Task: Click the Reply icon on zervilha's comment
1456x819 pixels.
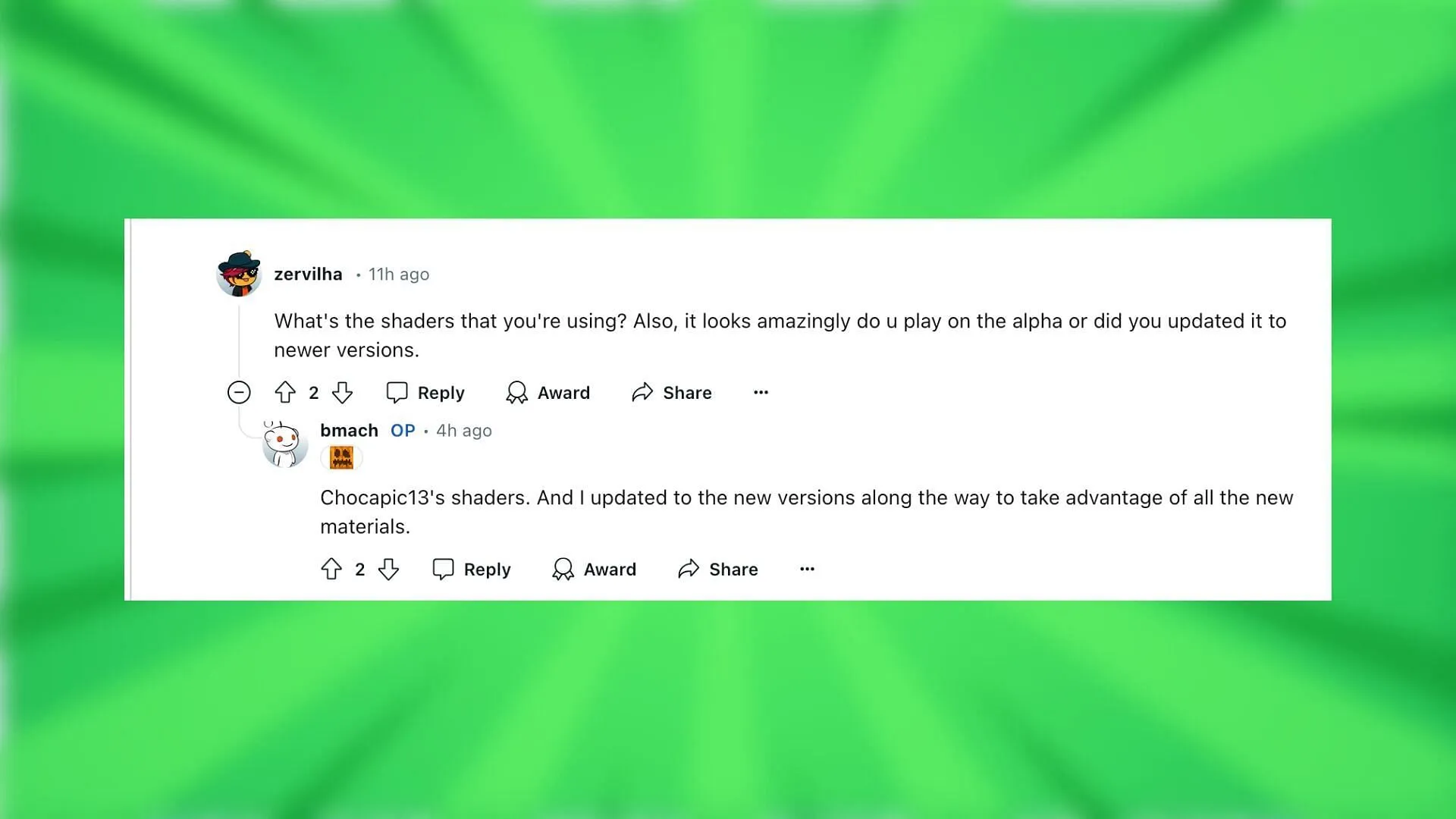Action: pyautogui.click(x=398, y=392)
